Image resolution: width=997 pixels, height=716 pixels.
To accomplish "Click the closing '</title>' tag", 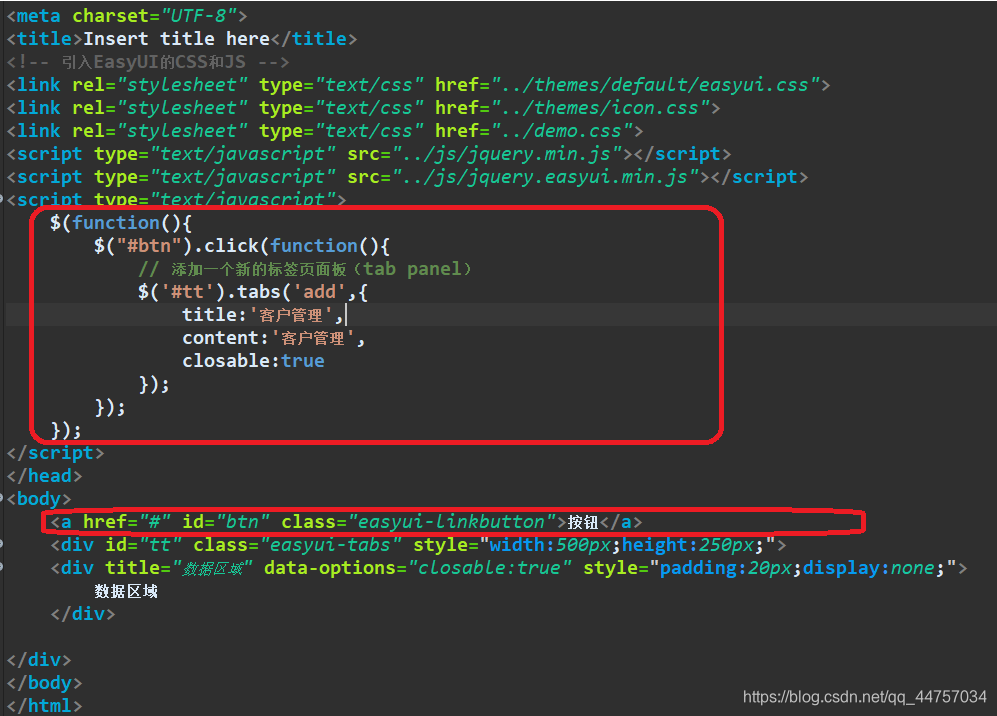I will coord(314,39).
